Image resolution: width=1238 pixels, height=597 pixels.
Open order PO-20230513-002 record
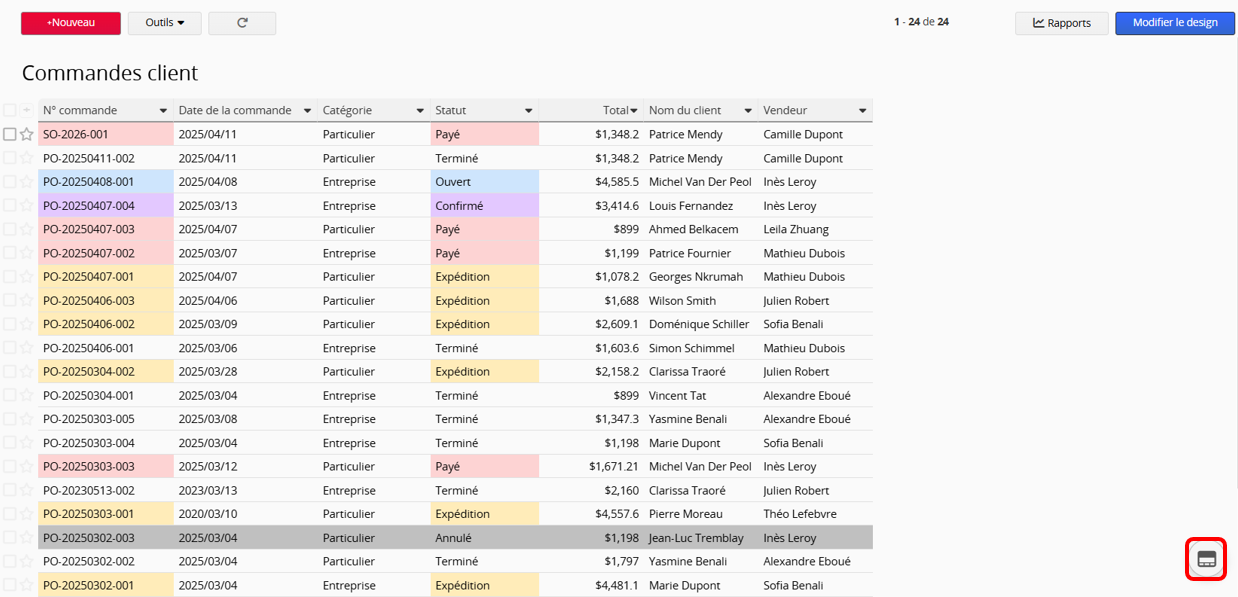pos(88,491)
